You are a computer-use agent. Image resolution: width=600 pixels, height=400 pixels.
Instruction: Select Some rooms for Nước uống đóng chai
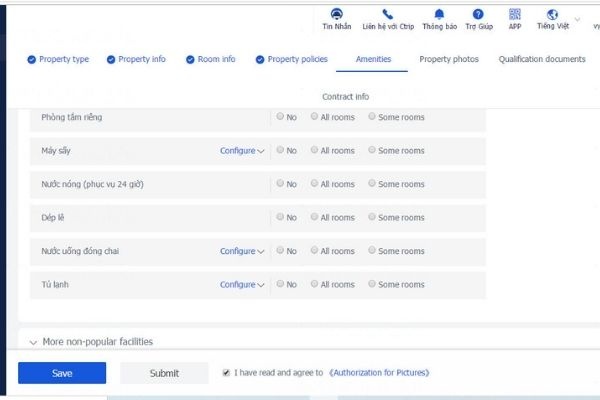372,250
